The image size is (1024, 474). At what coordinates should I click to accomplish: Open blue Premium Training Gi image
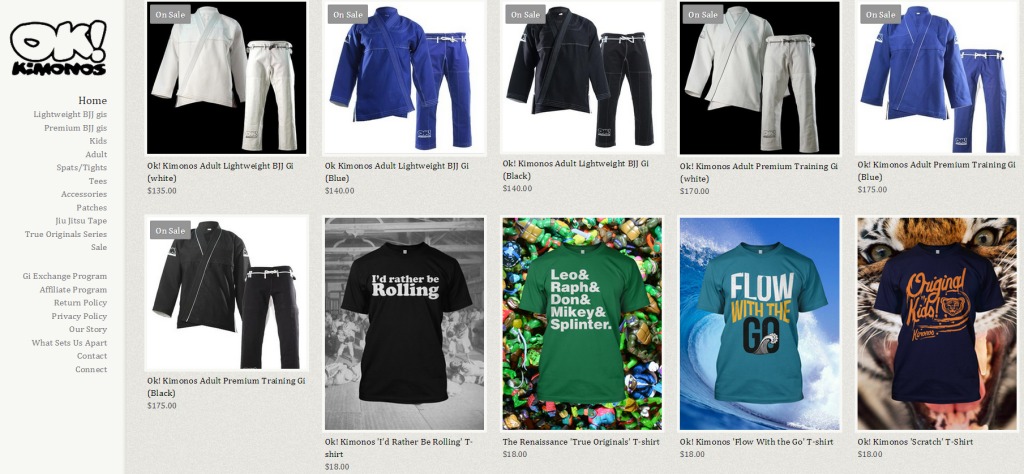point(937,78)
